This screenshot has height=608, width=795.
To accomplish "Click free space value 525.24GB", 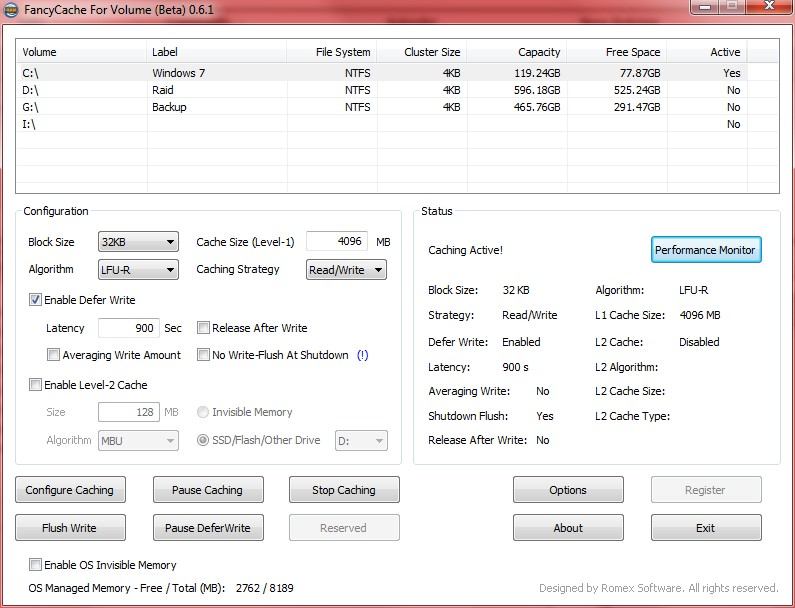I will click(x=637, y=90).
